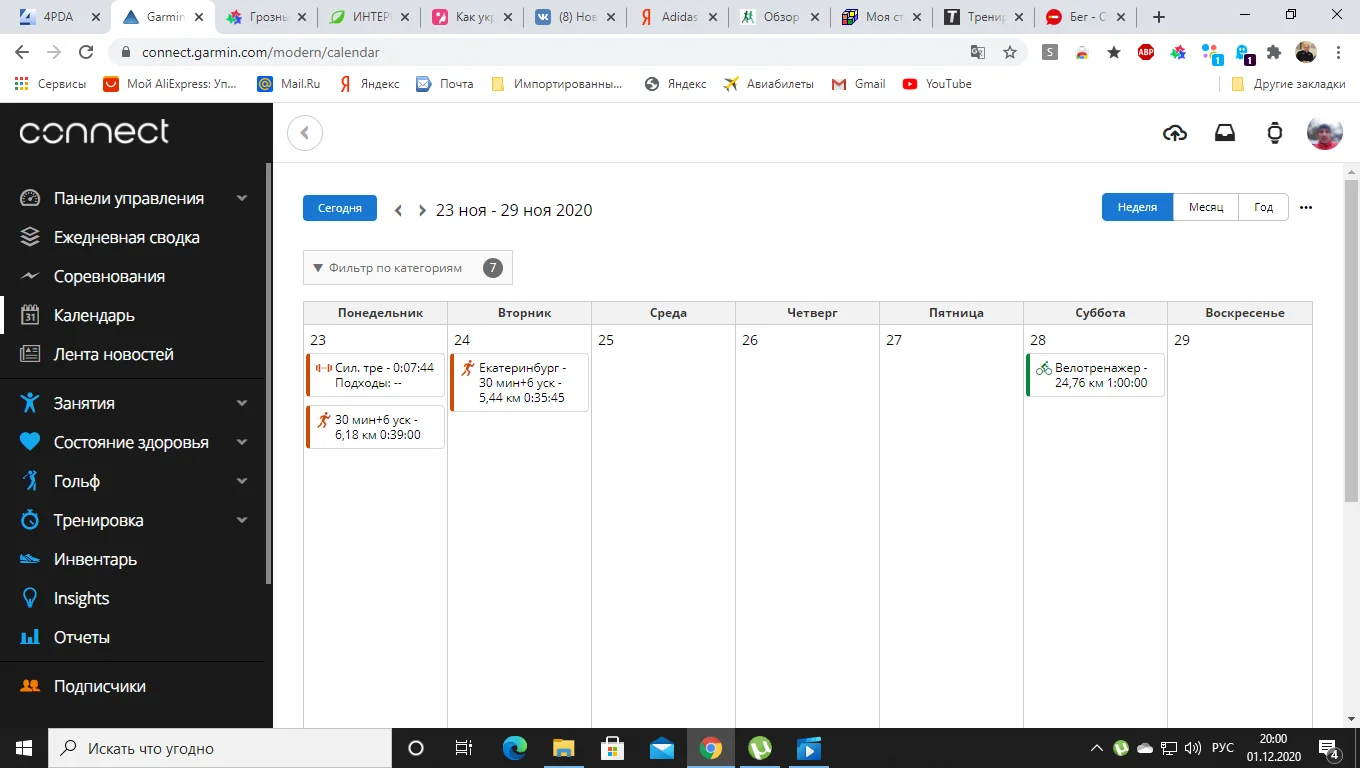The width and height of the screenshot is (1360, 768).
Task: Open the Сил. тре 0:07:44 activity
Action: (x=375, y=375)
